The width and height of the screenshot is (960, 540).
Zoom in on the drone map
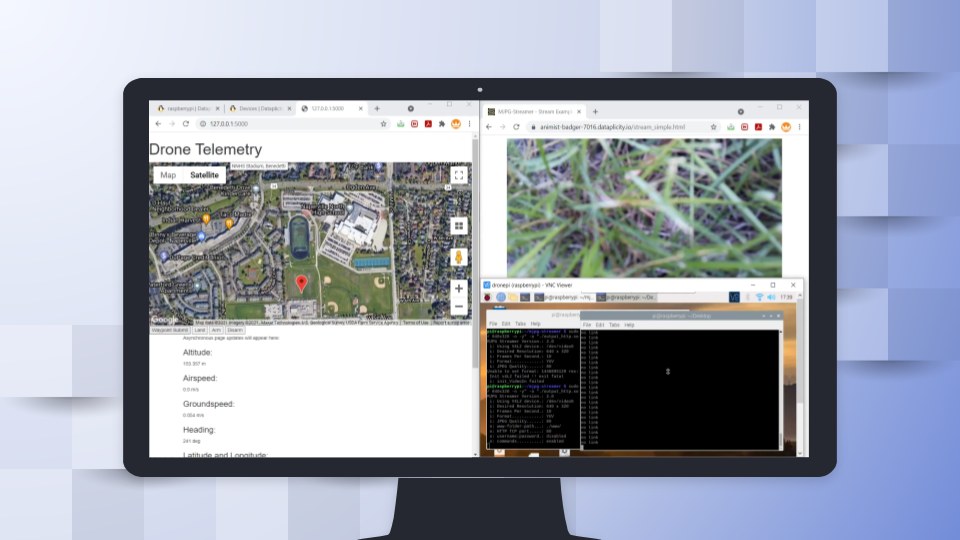(x=459, y=288)
